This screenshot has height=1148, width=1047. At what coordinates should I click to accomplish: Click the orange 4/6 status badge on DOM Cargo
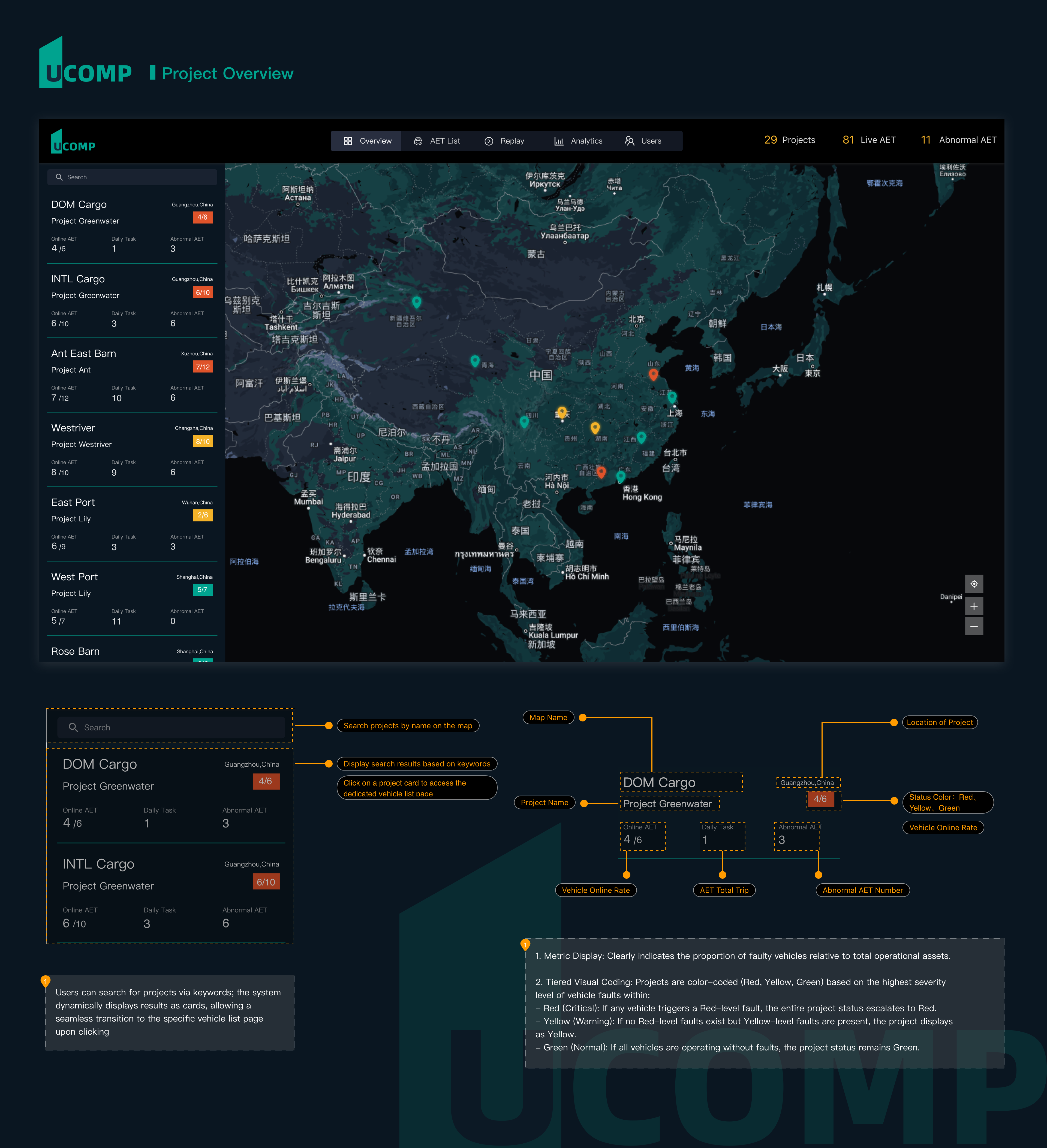[203, 217]
